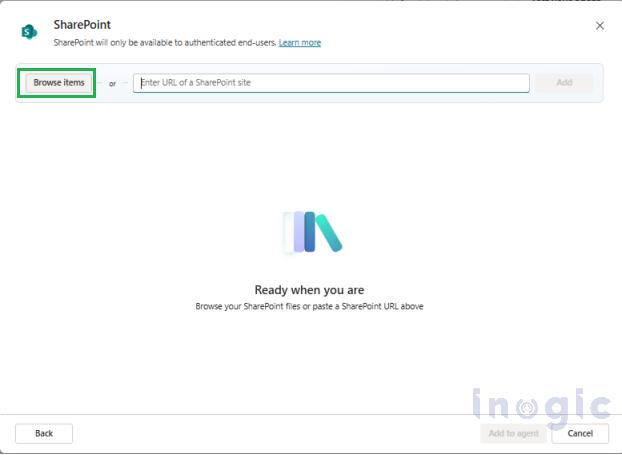Click the 'Browse your SharePoint files' hint text
The width and height of the screenshot is (622, 455).
point(309,306)
